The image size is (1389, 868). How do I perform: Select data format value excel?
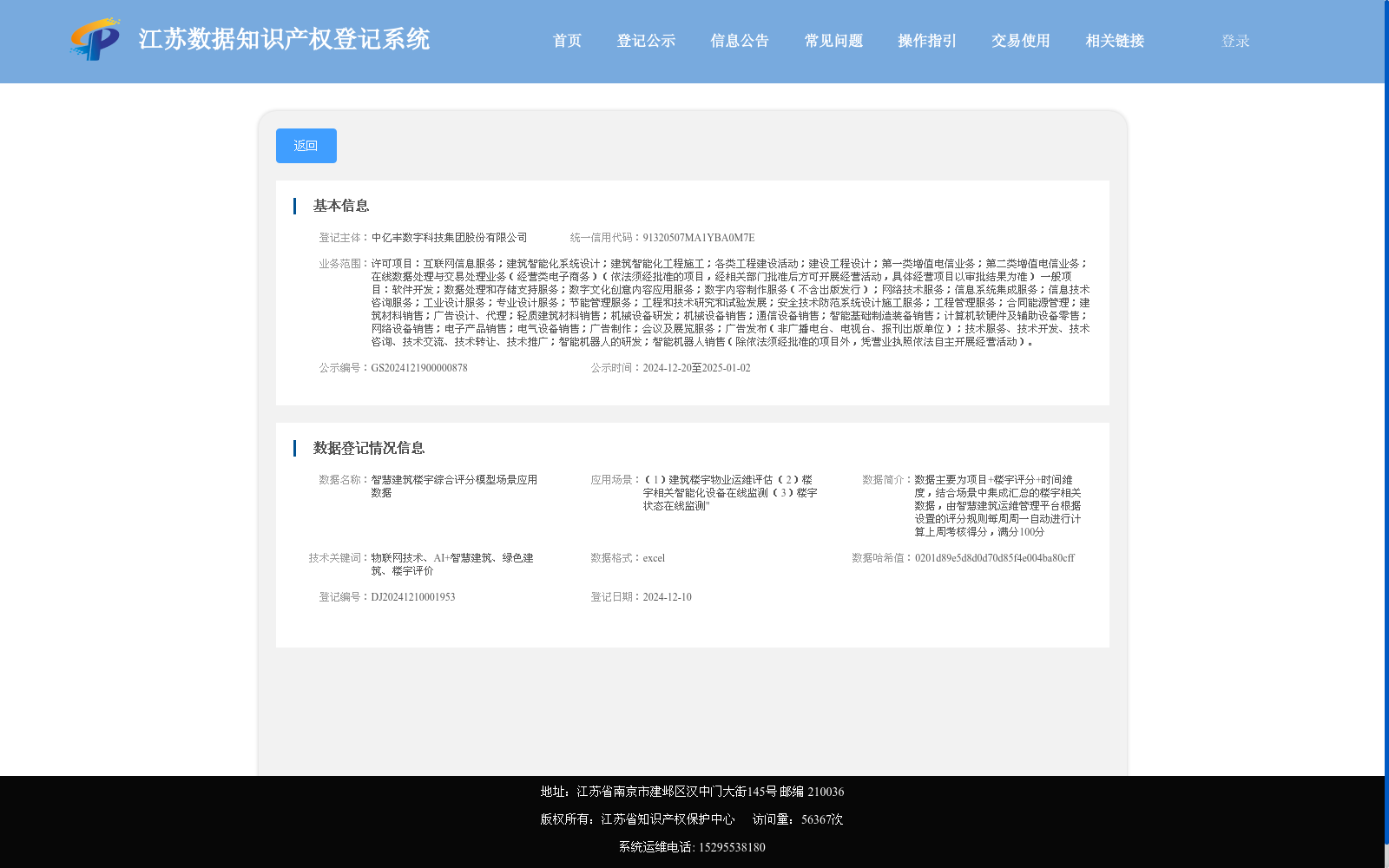click(654, 558)
